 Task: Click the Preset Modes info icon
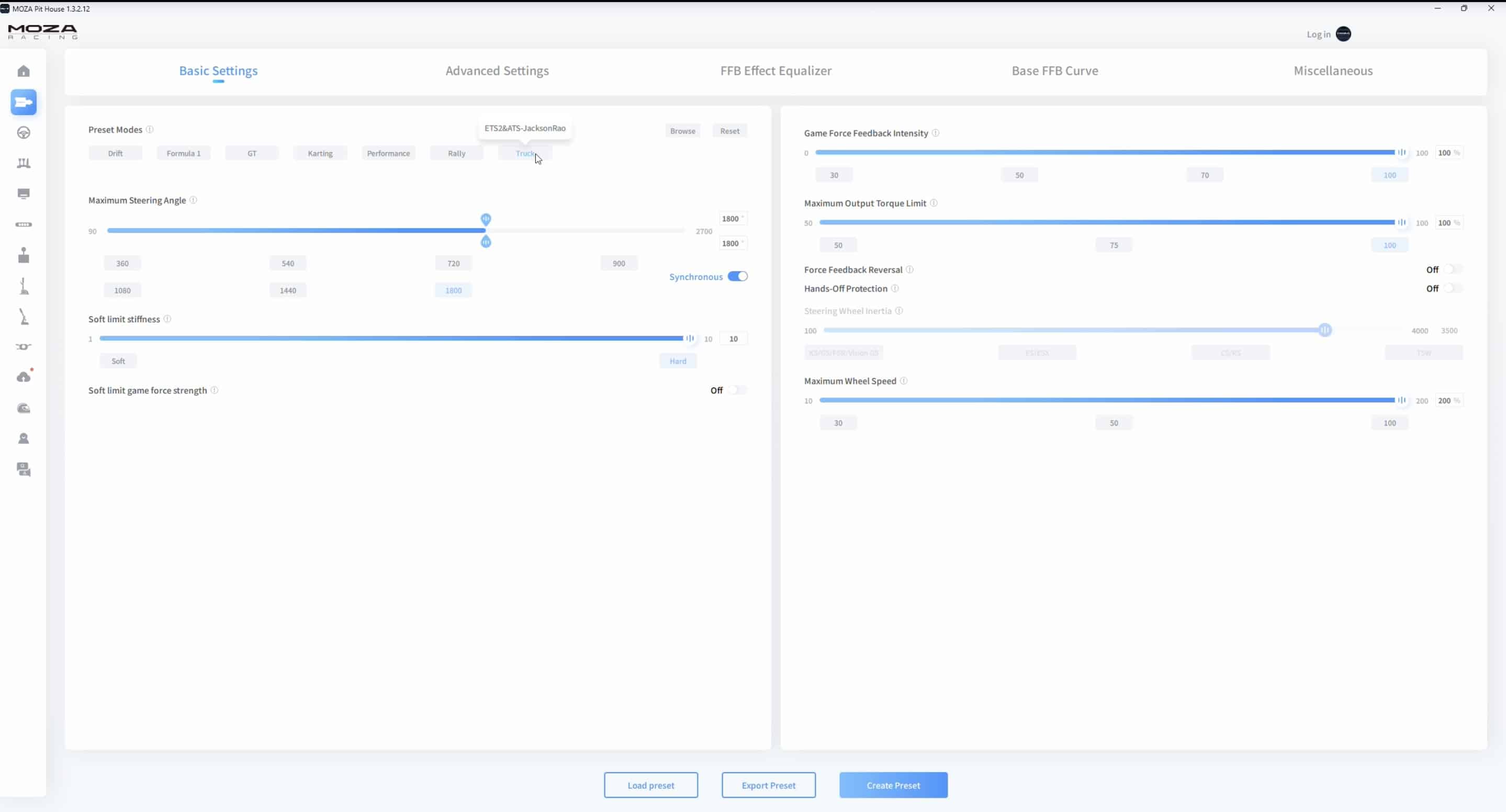(150, 129)
